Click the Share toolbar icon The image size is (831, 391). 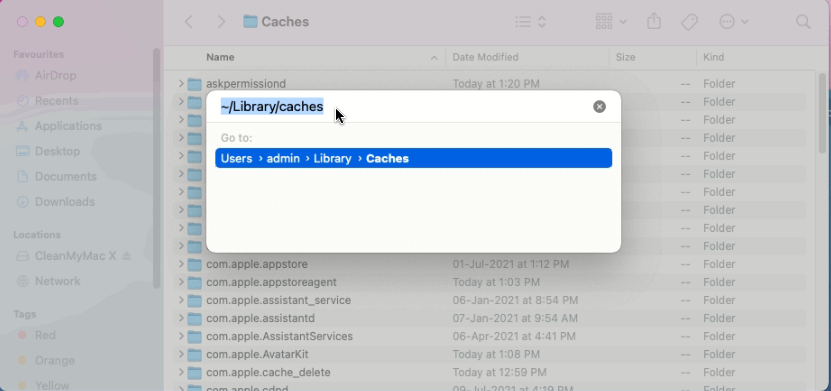(x=654, y=22)
